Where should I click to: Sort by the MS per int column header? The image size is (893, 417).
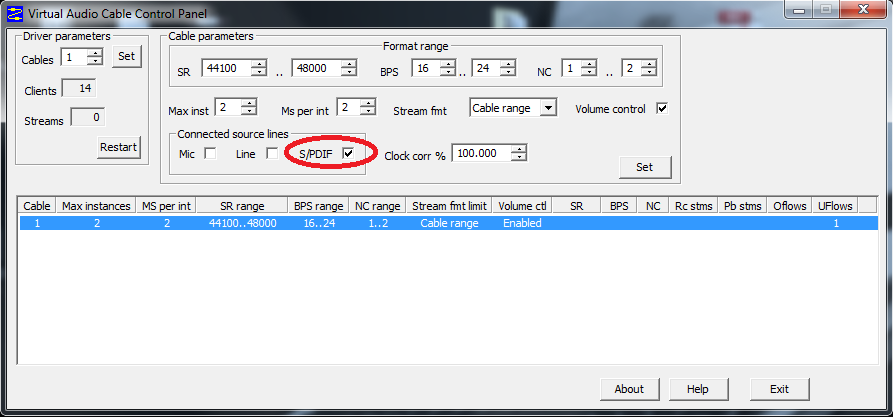click(x=166, y=206)
